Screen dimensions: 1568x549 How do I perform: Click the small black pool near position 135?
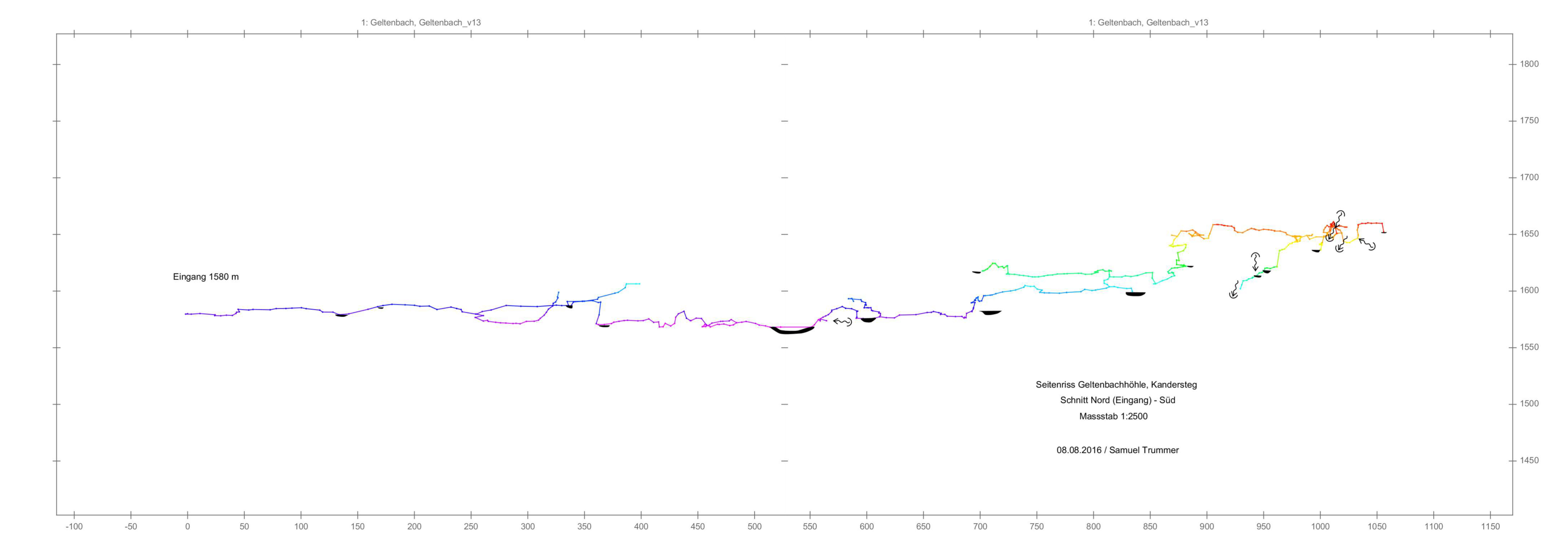coord(341,315)
